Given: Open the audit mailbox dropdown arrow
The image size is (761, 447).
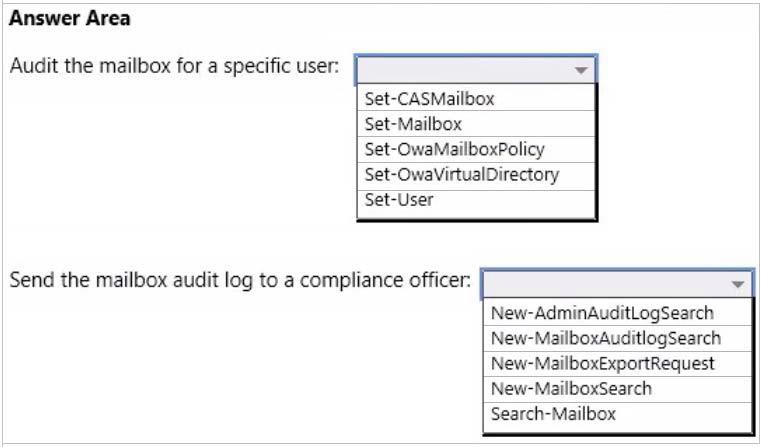Looking at the screenshot, I should click(x=581, y=70).
